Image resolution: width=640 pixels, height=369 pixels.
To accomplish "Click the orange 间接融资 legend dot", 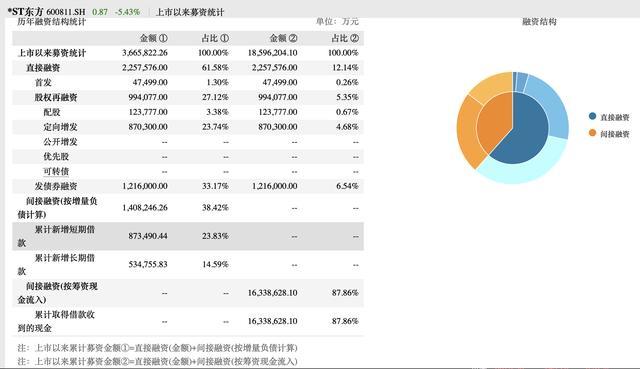I will [592, 133].
